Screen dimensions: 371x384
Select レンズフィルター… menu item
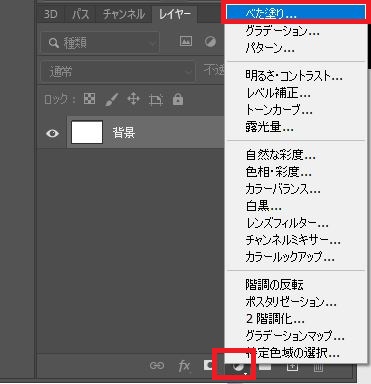coord(296,223)
